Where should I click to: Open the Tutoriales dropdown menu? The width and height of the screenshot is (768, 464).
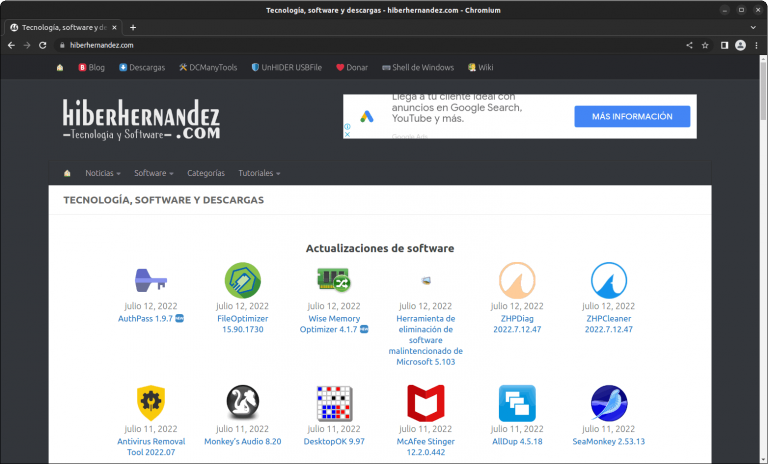pyautogui.click(x=259, y=173)
